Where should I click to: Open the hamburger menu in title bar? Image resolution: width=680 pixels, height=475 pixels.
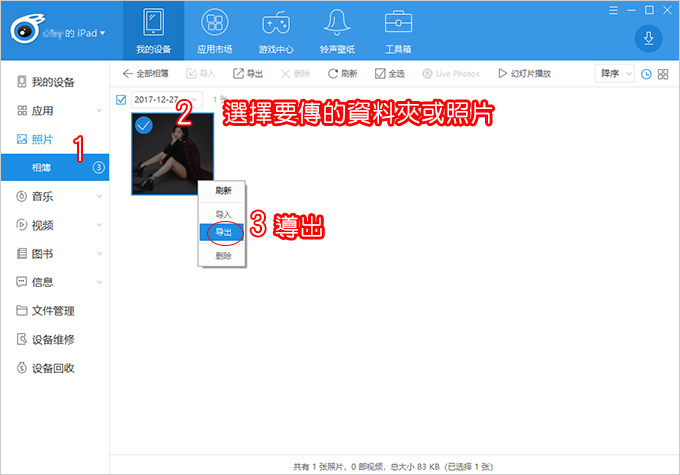click(x=613, y=10)
